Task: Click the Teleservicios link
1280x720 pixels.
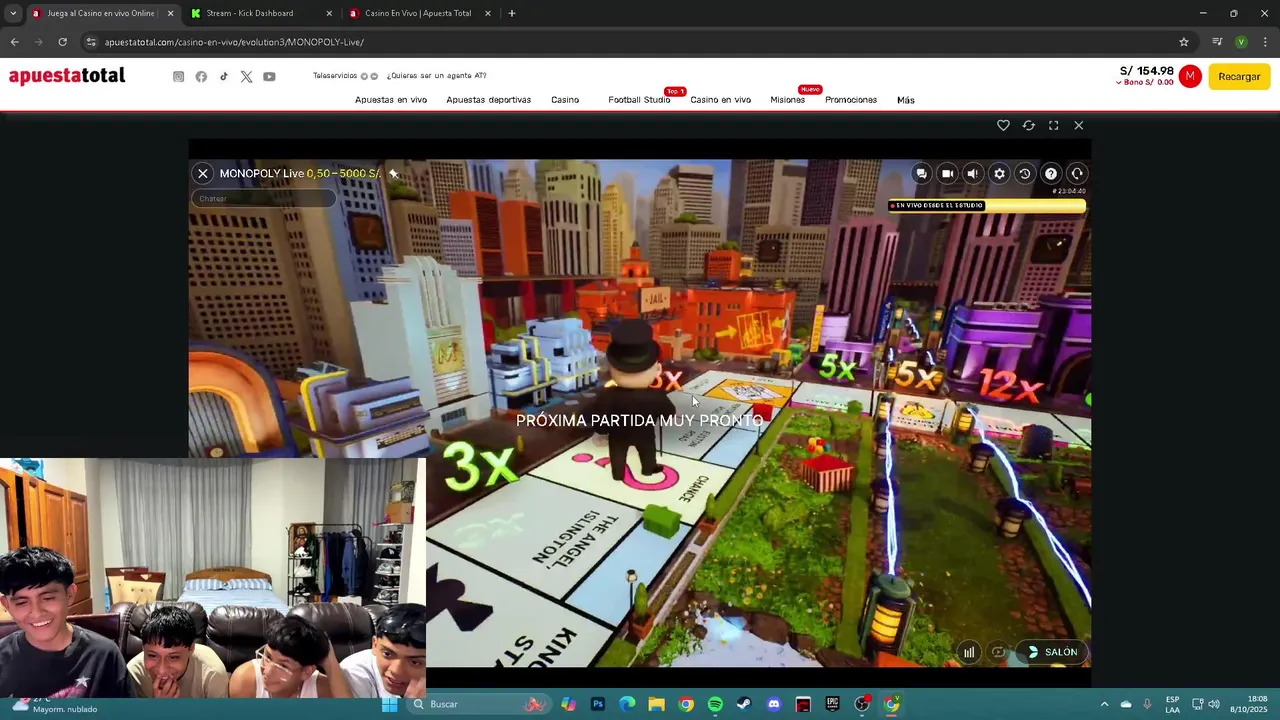Action: click(x=335, y=76)
